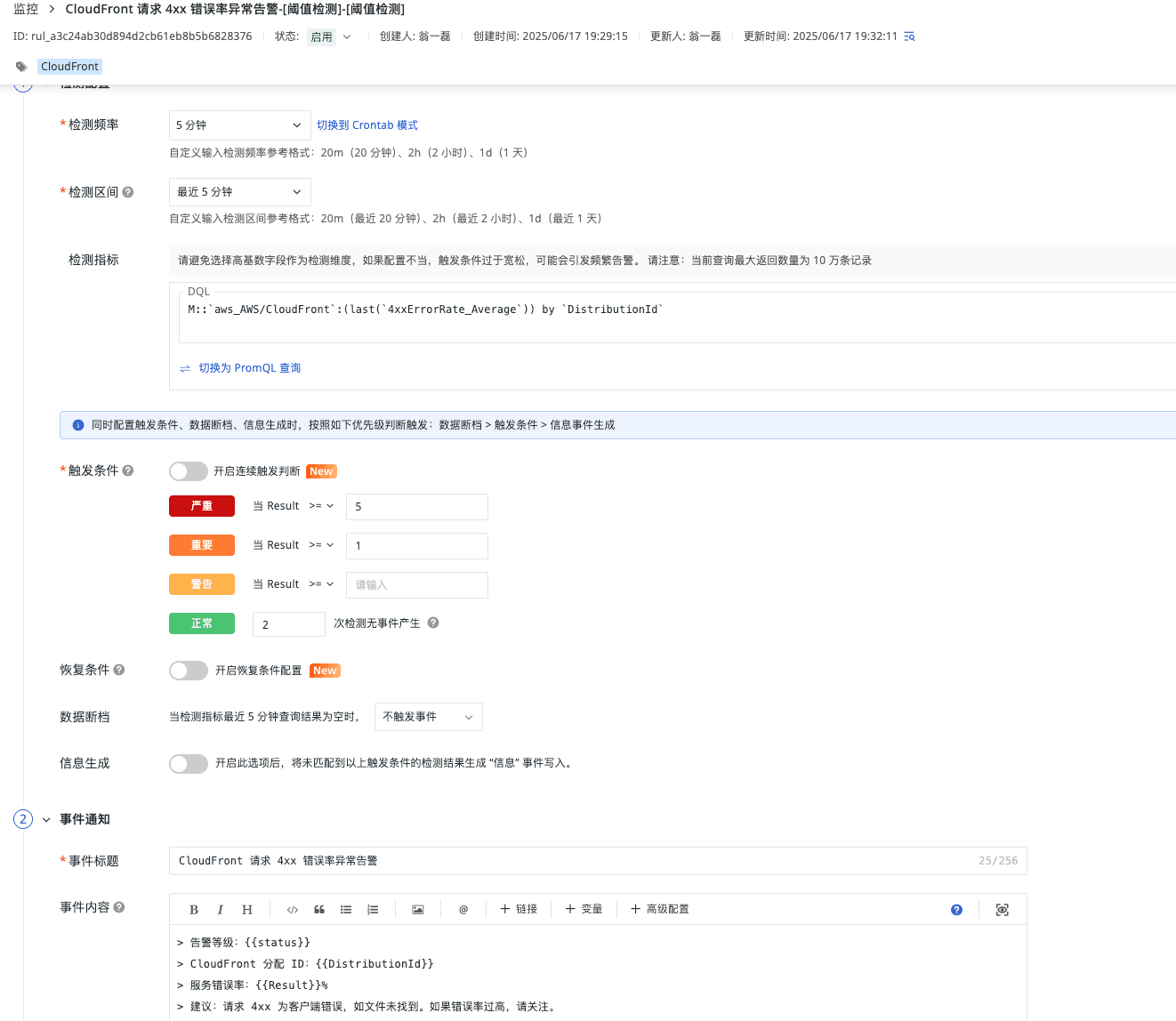Open the blue help icon in editor toolbar

(956, 909)
